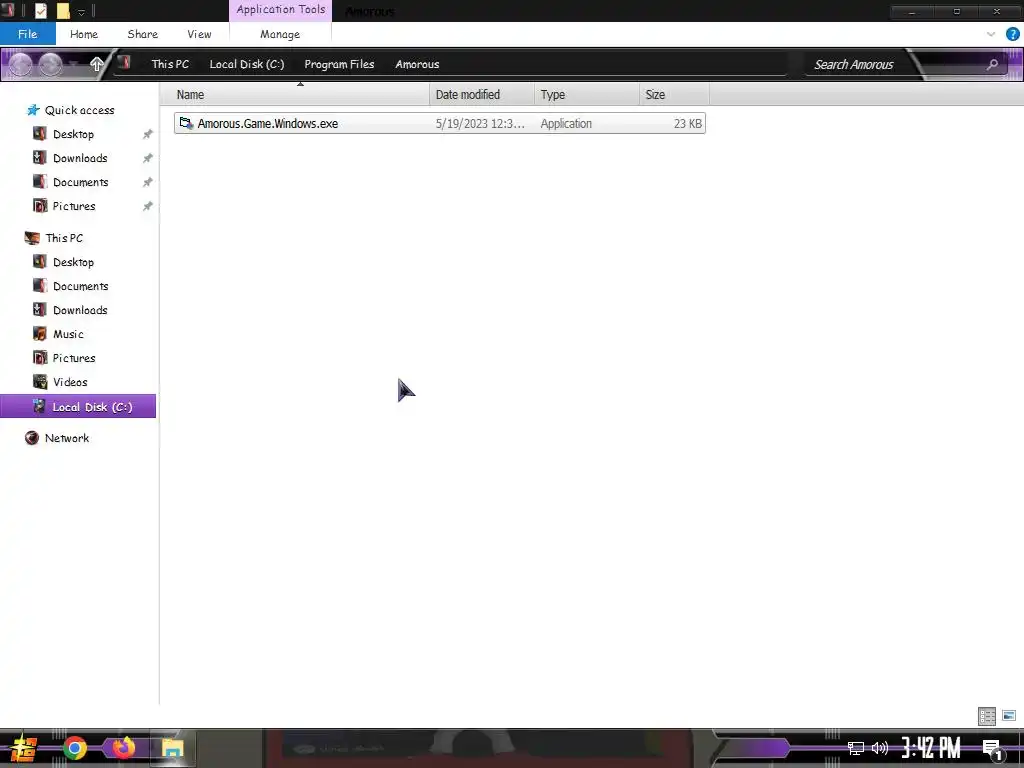Screen dimensions: 1024x768
Task: Open the Manage ribbon tab
Action: tap(280, 34)
